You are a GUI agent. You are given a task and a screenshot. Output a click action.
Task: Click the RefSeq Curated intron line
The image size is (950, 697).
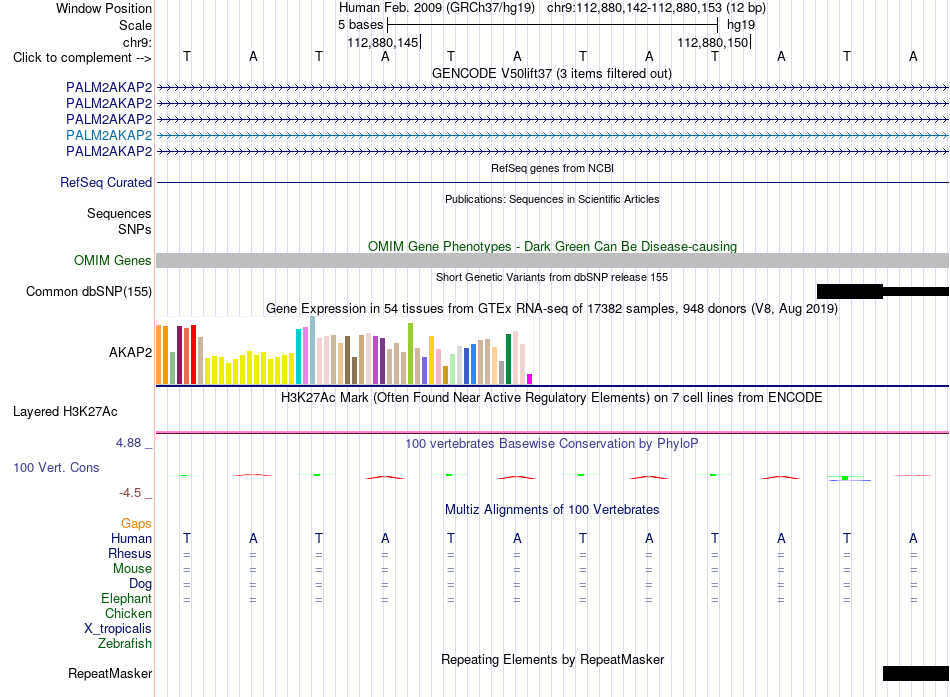[x=553, y=182]
